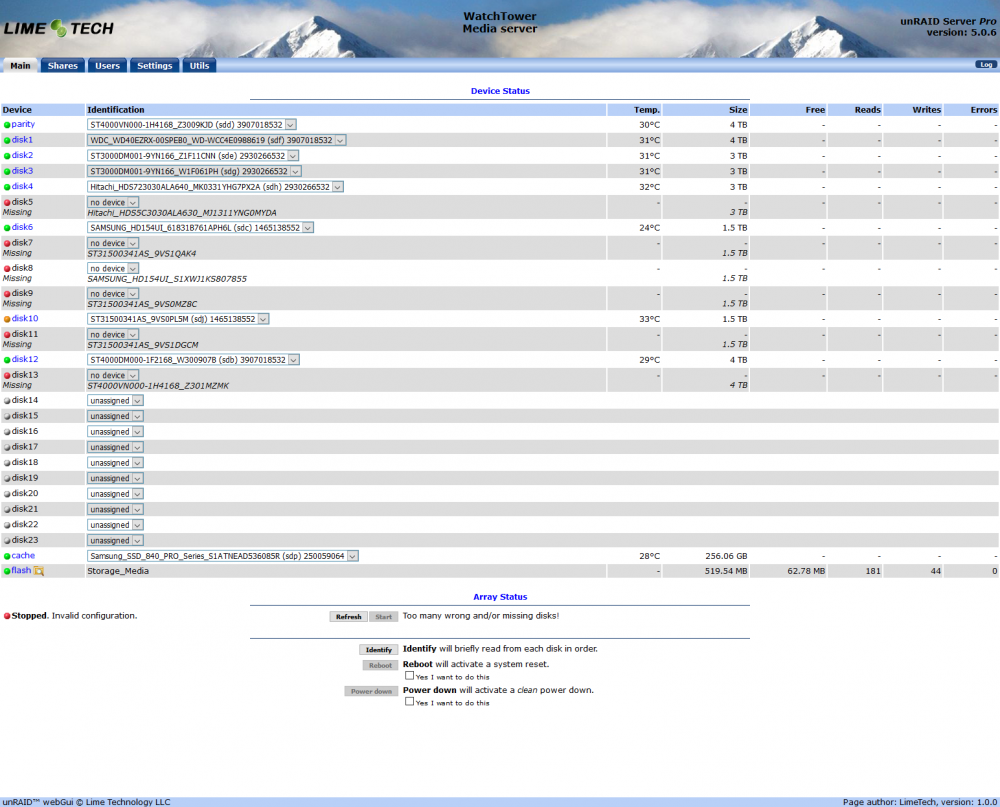Open the disk14 unassigned dropdown
This screenshot has height=807, width=1000.
tap(115, 401)
